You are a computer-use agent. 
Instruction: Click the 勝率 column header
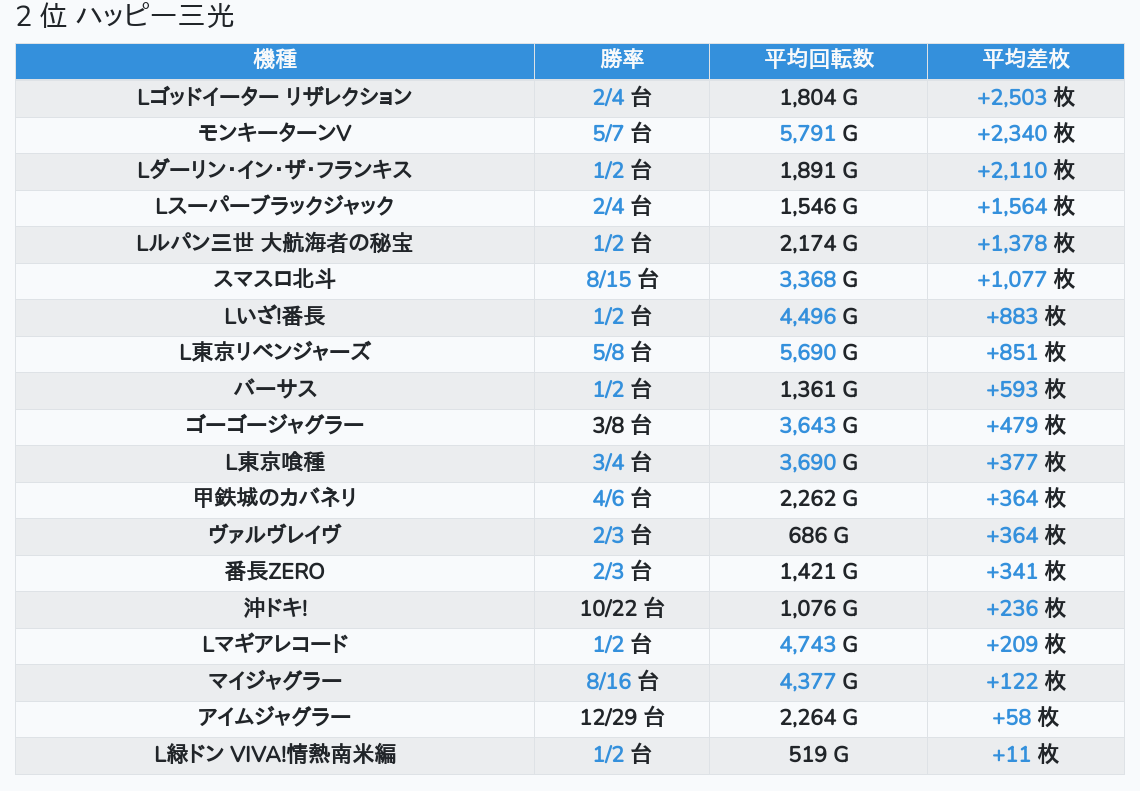(x=622, y=60)
